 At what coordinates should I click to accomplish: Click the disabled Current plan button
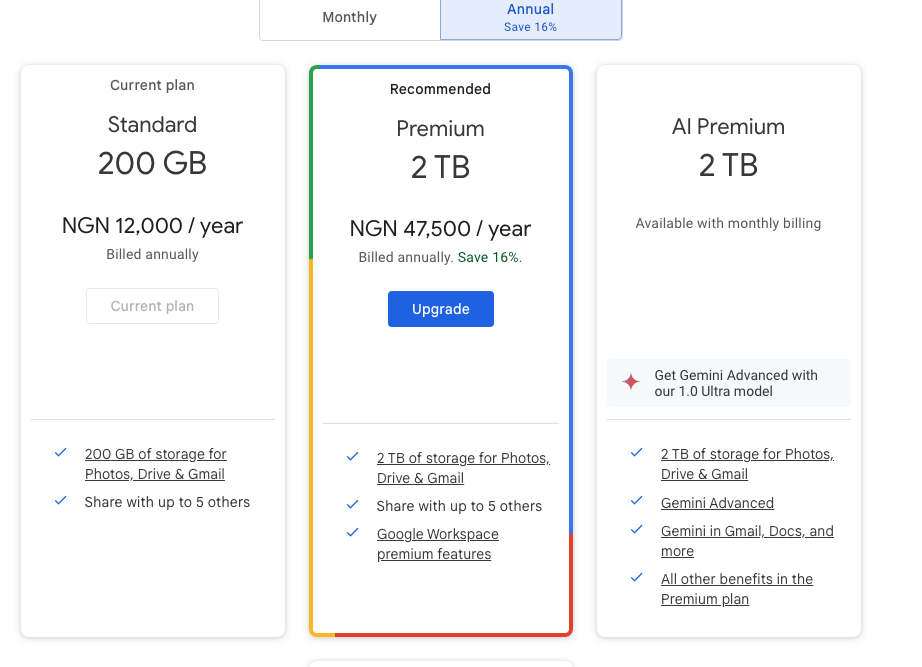tap(152, 306)
